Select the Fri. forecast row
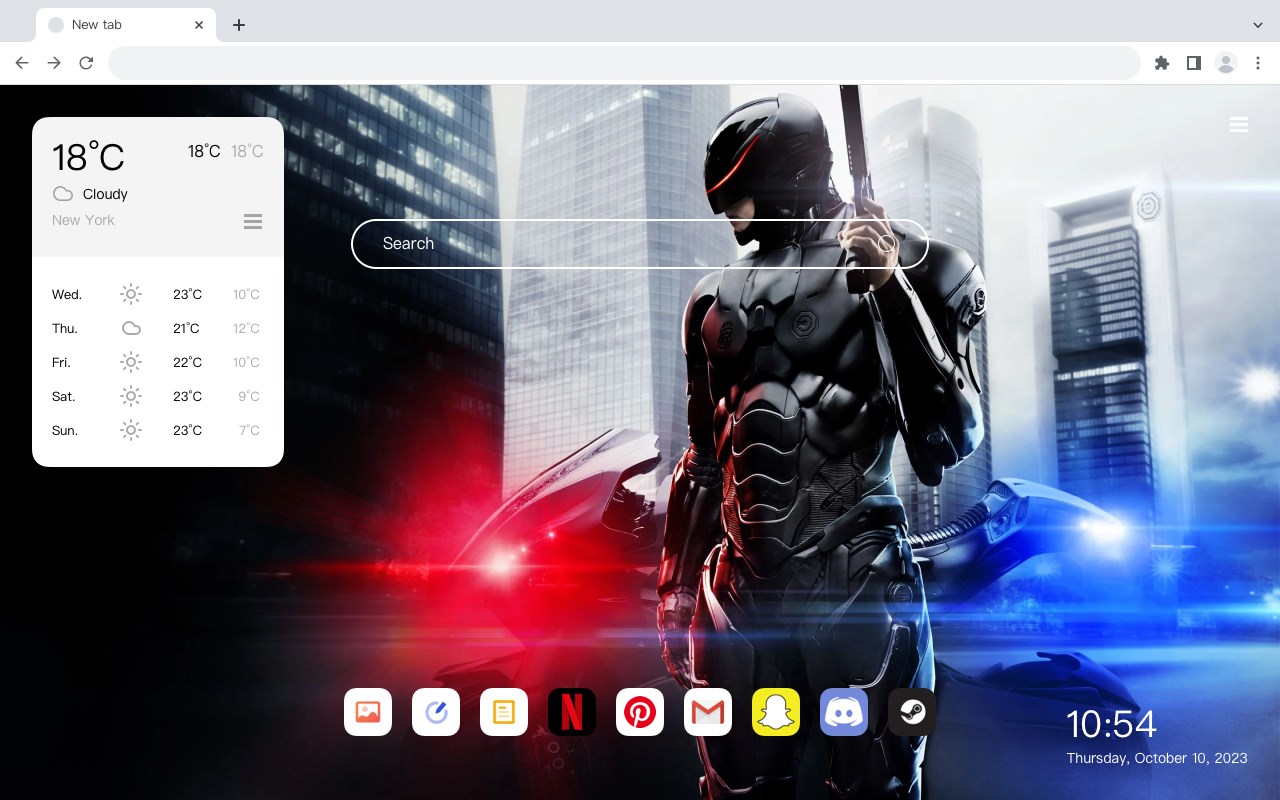Image resolution: width=1280 pixels, height=800 pixels. pos(158,362)
